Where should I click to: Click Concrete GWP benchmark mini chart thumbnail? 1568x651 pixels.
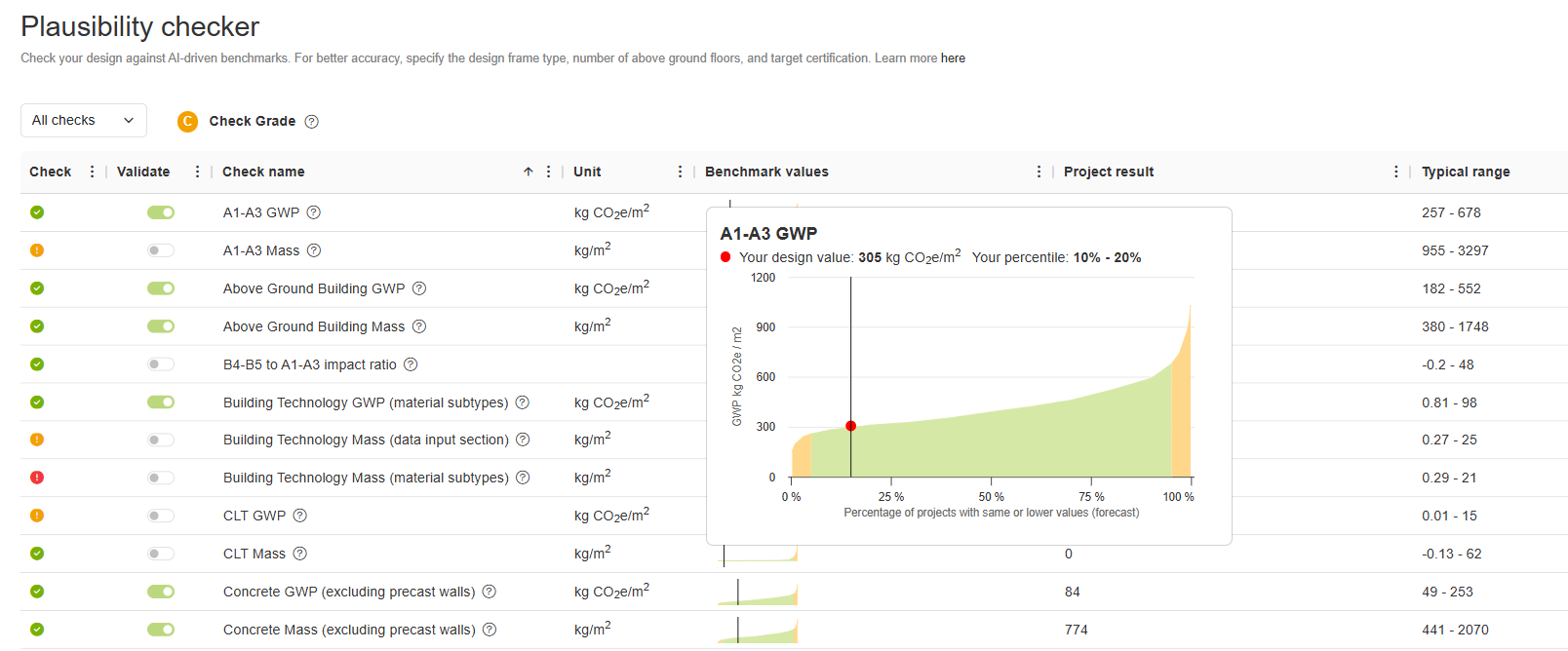coord(758,593)
